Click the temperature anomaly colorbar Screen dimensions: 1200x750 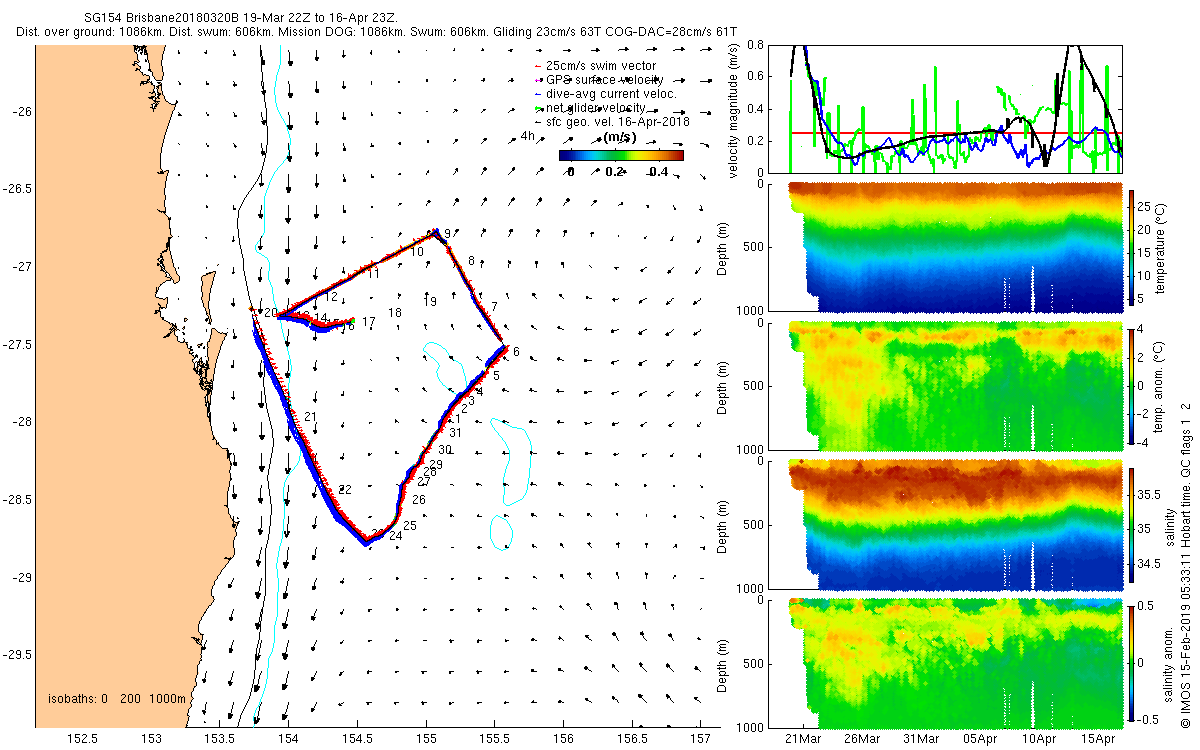pos(1132,386)
